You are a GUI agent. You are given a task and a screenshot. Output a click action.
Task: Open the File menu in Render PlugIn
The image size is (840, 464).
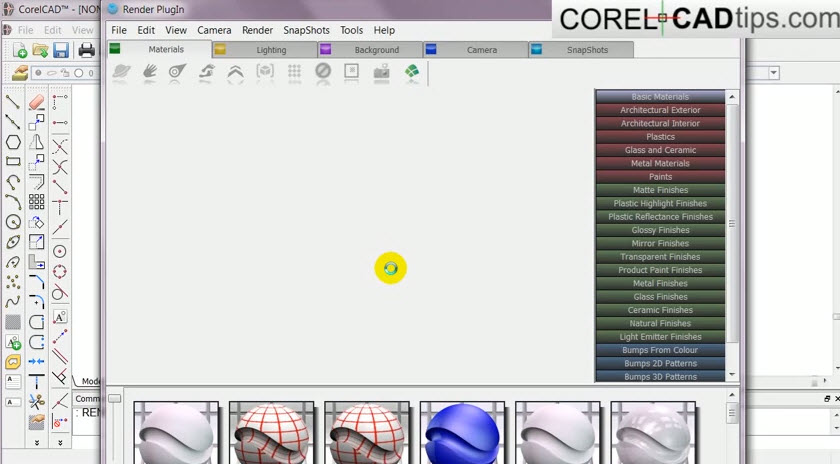click(x=119, y=31)
